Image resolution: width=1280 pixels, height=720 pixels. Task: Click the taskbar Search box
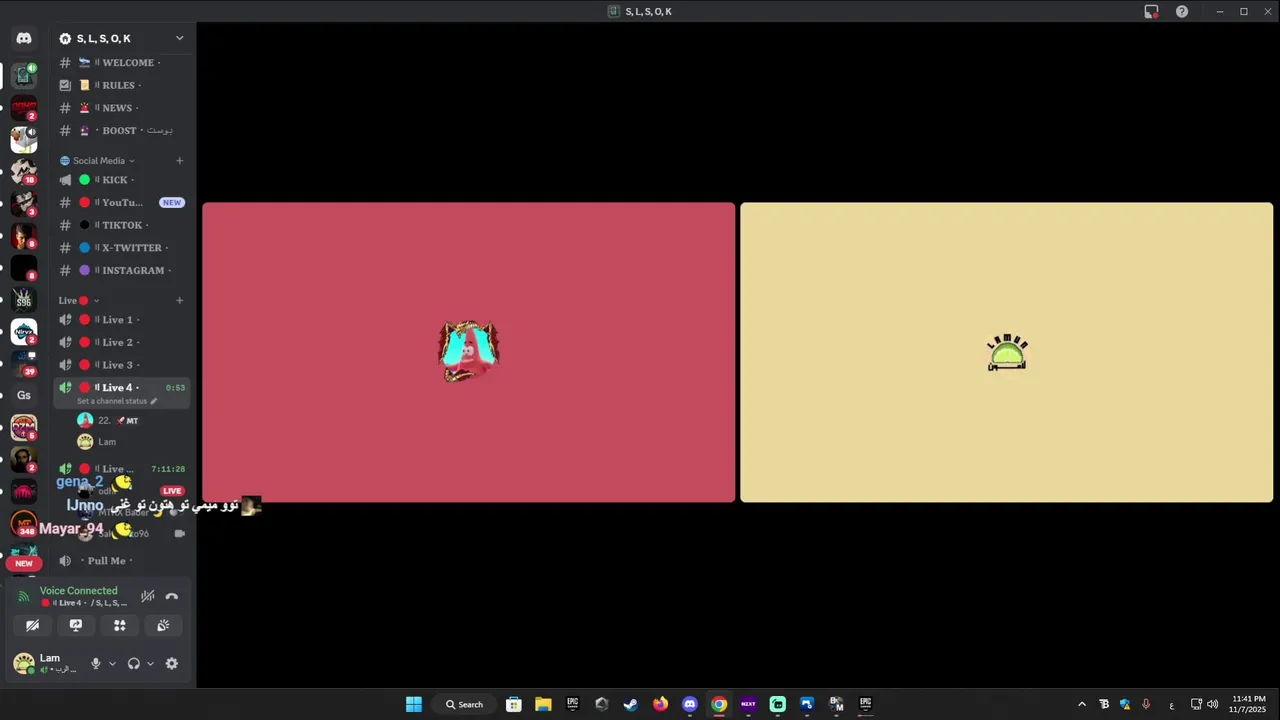click(464, 704)
